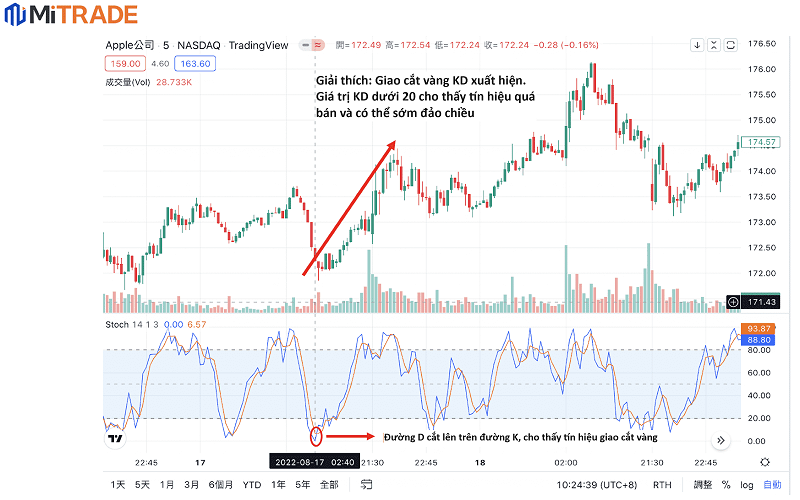Viewport: 800px width, 500px height.
Task: Select the 5年 time range
Action: 303,484
